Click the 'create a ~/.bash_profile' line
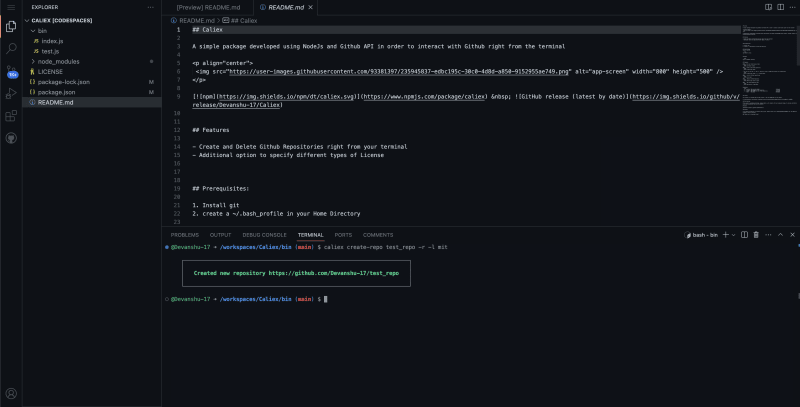Screen dimensions: 800x407 pyautogui.click(x=277, y=214)
